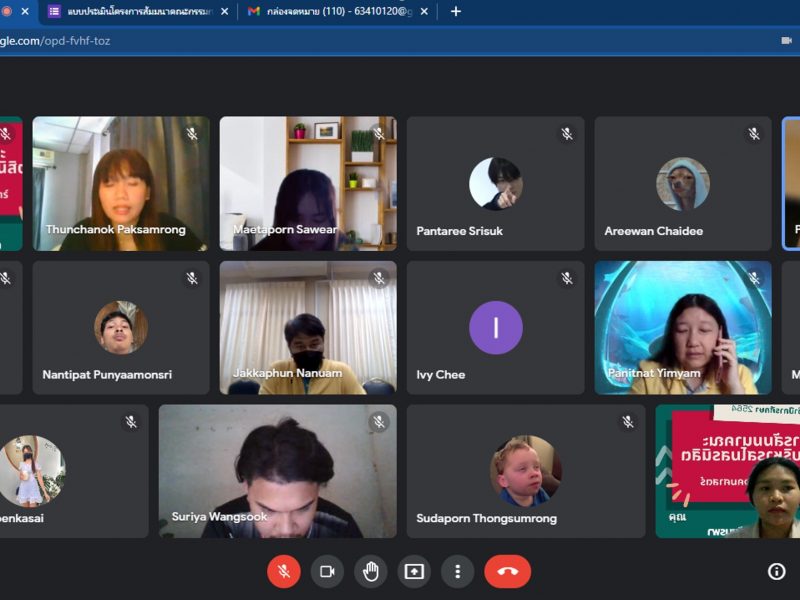Open the three-dot more options menu
This screenshot has width=800, height=600.
click(x=457, y=571)
